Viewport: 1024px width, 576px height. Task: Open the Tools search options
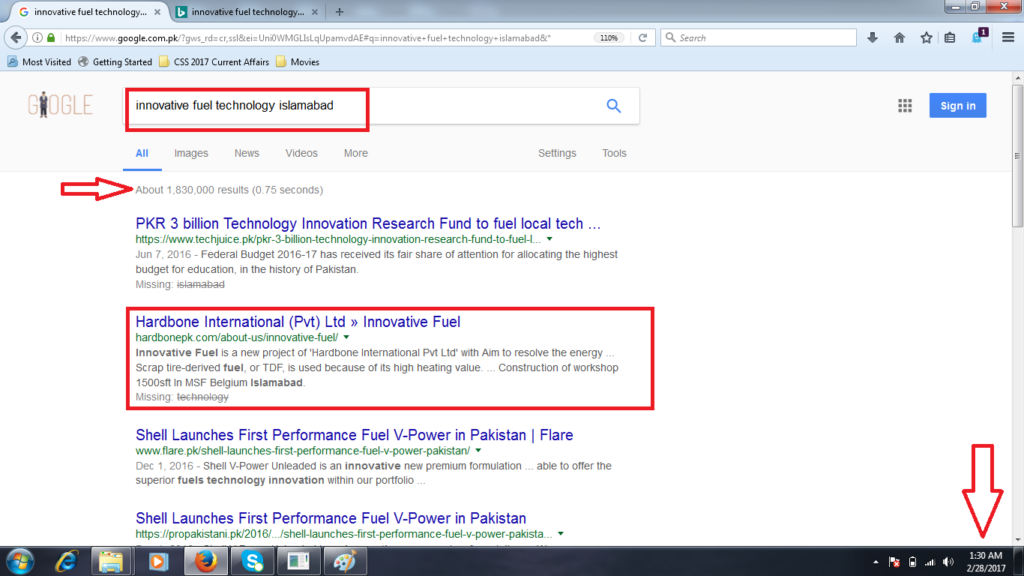pyautogui.click(x=614, y=153)
